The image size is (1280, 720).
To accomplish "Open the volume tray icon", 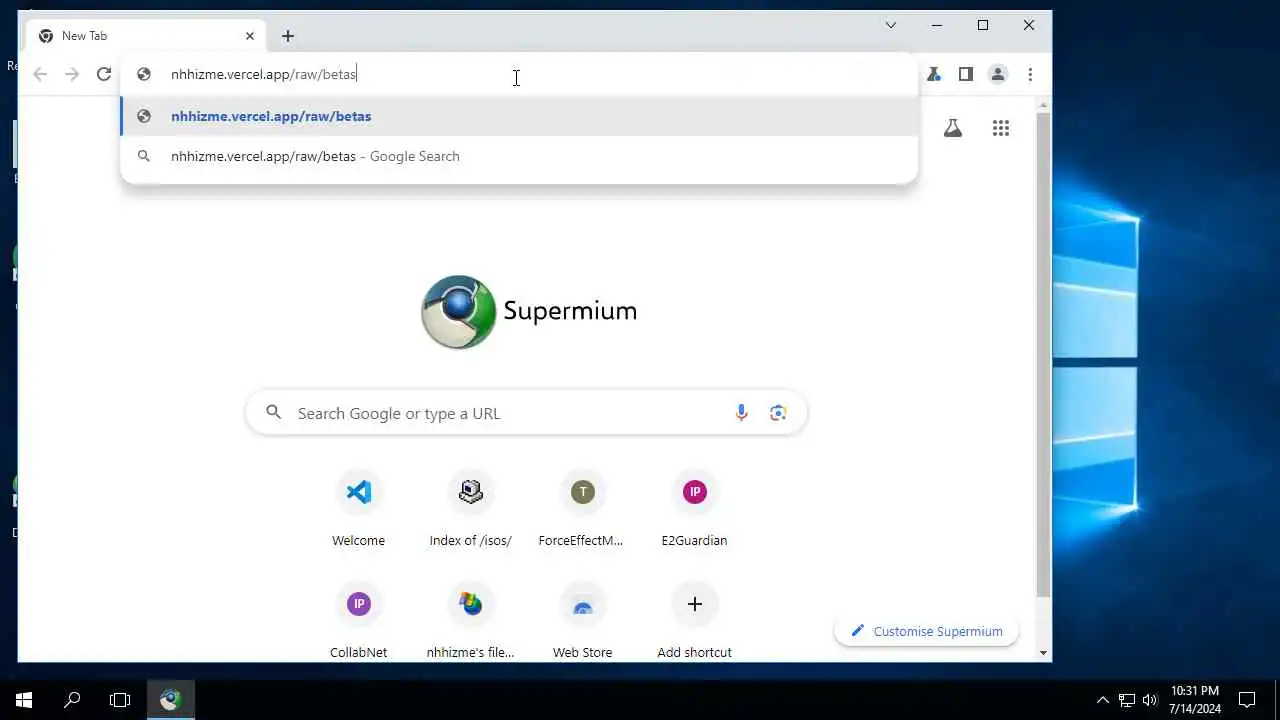I will (x=1150, y=700).
